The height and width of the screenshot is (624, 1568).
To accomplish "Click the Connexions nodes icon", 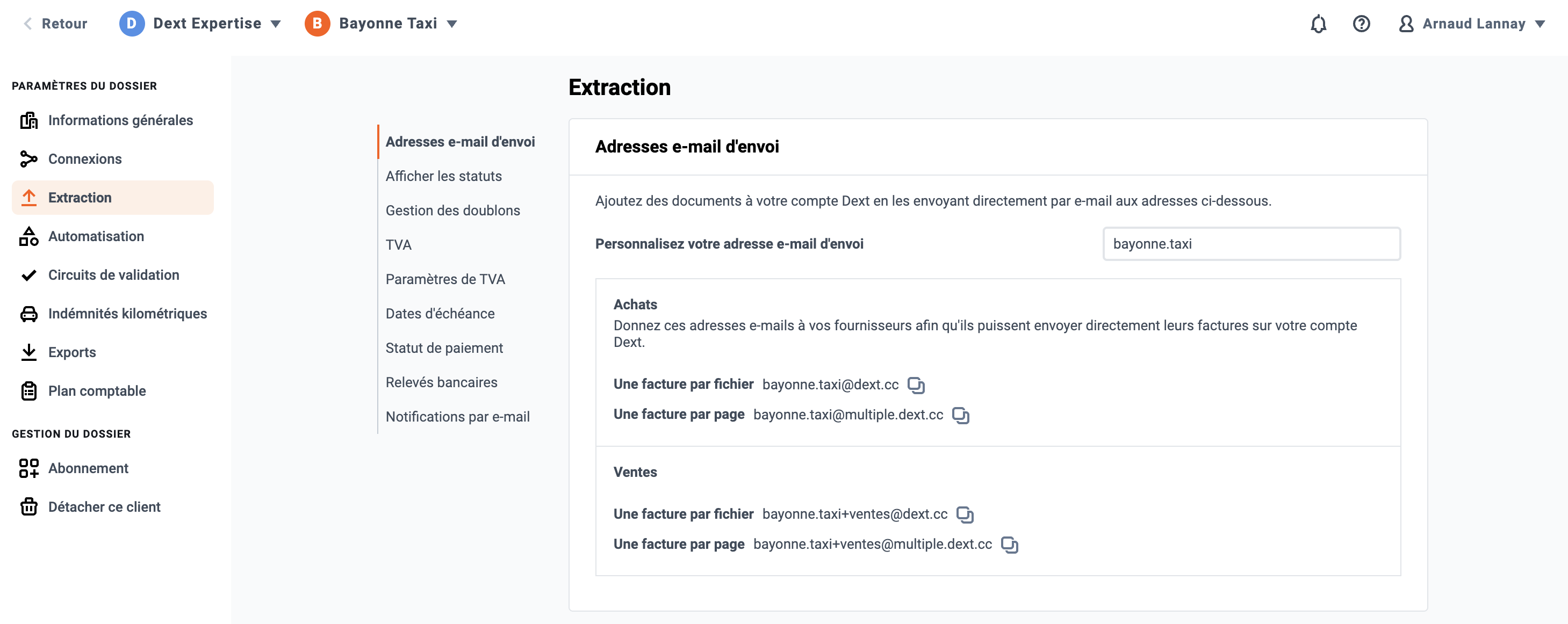I will coord(28,159).
